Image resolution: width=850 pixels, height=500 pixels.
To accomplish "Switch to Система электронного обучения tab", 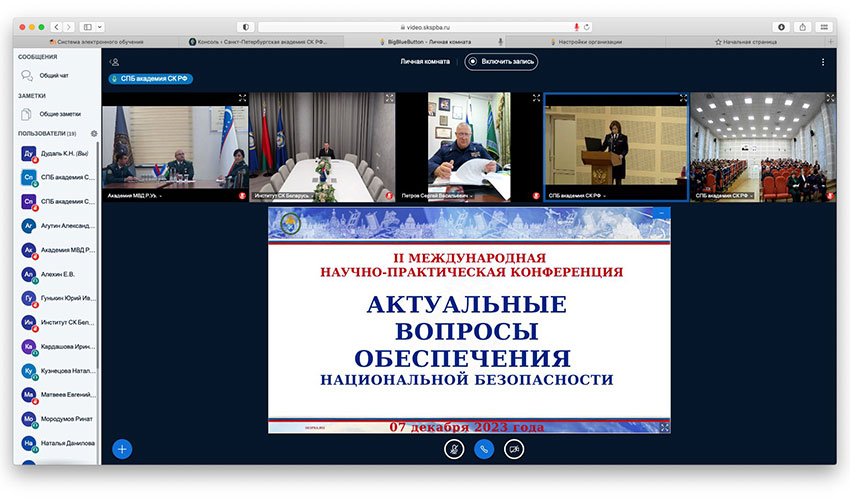I will pos(100,42).
